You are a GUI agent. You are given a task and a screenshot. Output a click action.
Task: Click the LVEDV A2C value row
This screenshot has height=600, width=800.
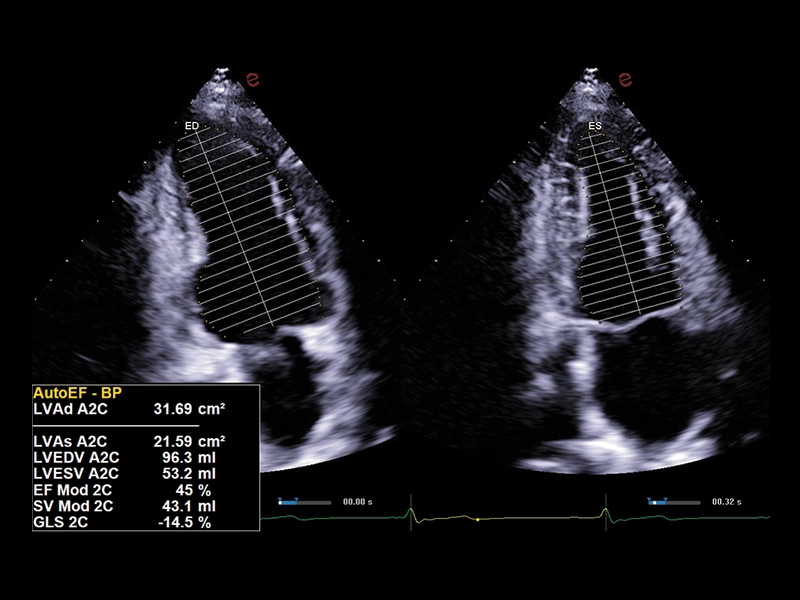pyautogui.click(x=130, y=457)
